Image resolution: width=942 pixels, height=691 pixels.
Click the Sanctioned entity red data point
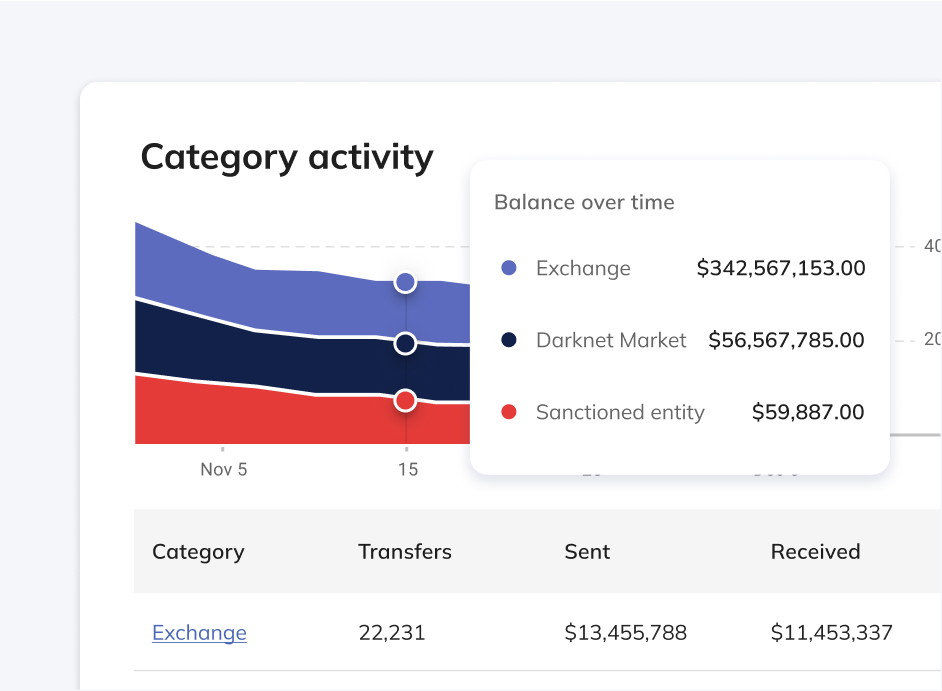(x=405, y=401)
